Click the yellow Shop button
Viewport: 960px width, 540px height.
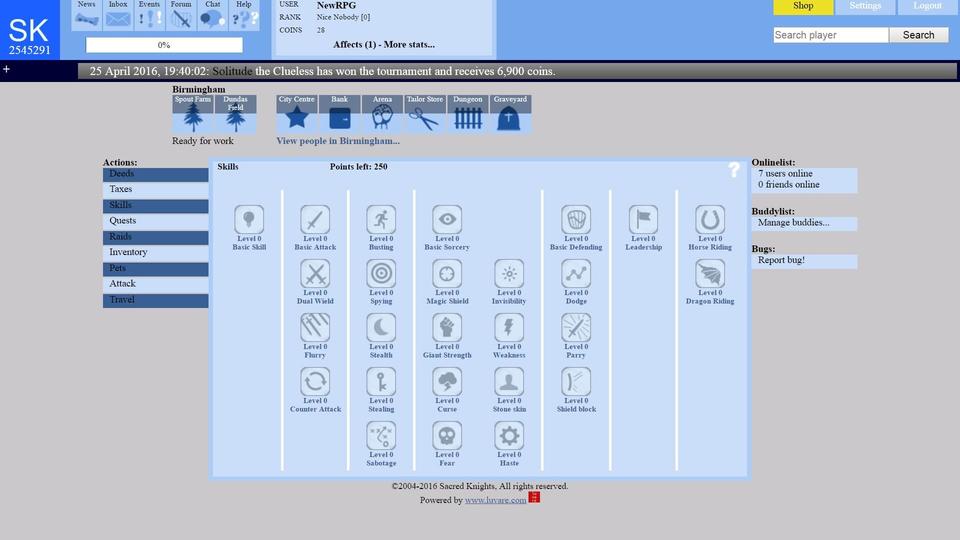803,6
